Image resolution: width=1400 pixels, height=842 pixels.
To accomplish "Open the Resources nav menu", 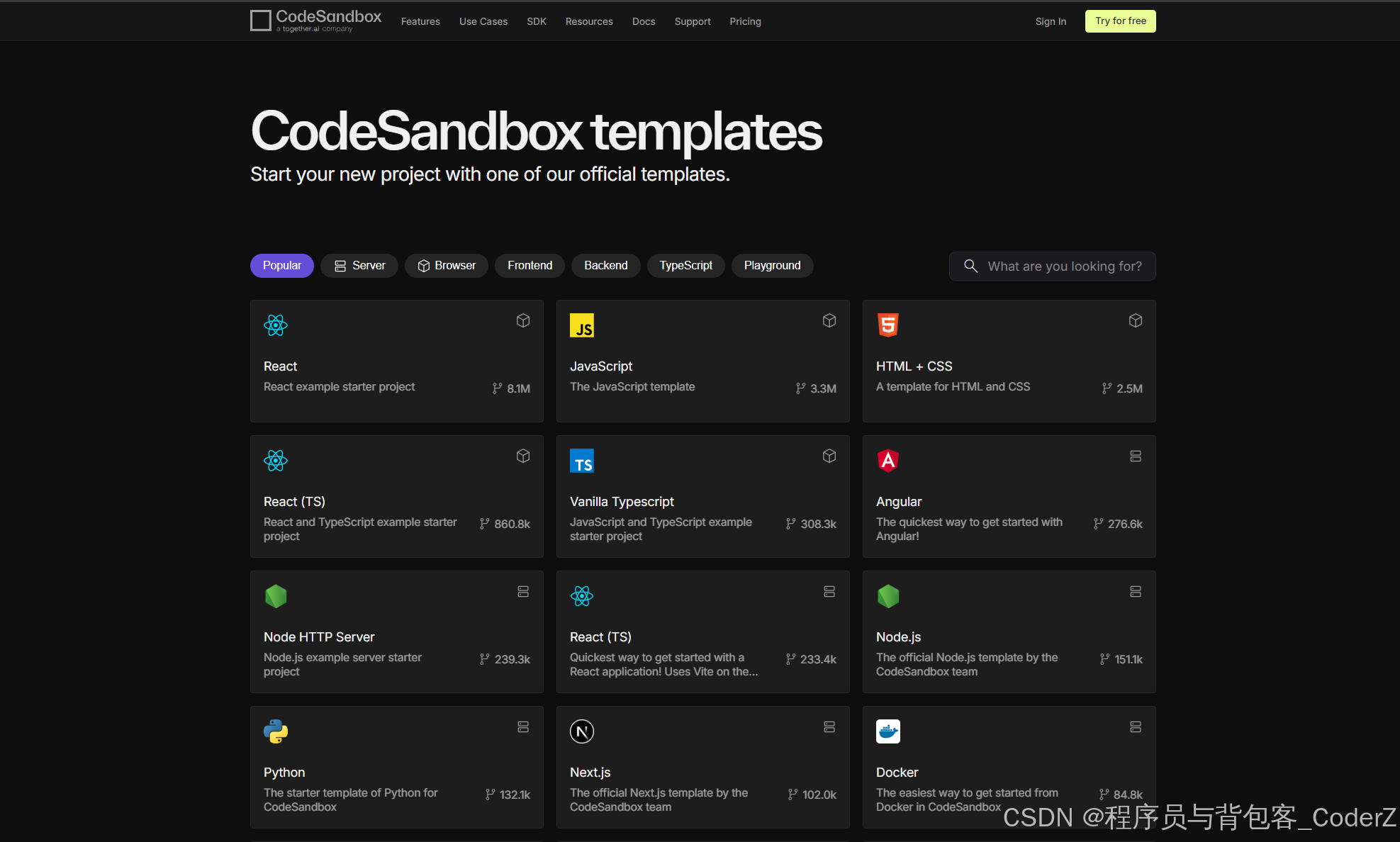I will [589, 21].
